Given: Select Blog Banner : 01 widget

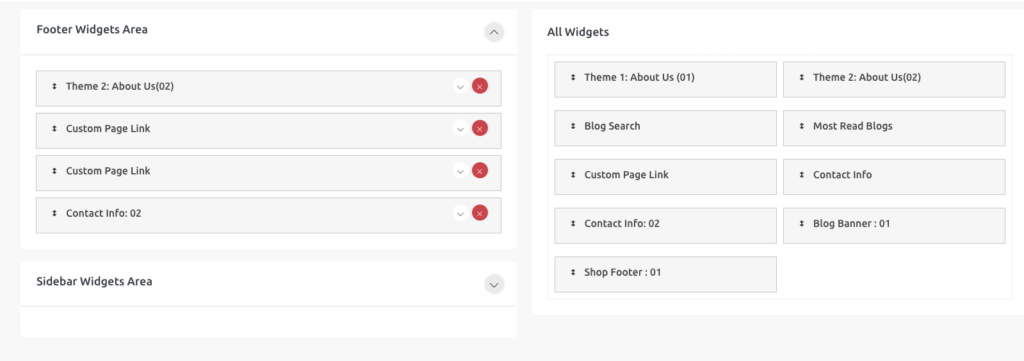Looking at the screenshot, I should point(894,226).
